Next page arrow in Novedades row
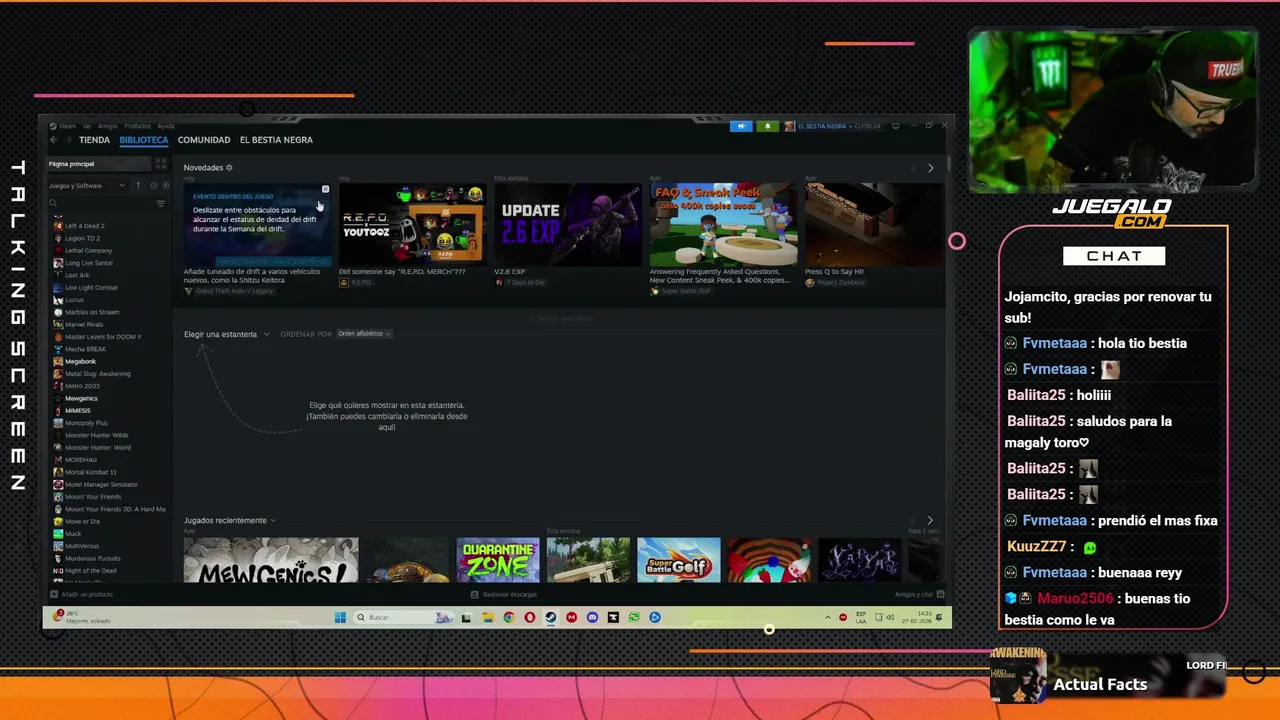 (930, 168)
